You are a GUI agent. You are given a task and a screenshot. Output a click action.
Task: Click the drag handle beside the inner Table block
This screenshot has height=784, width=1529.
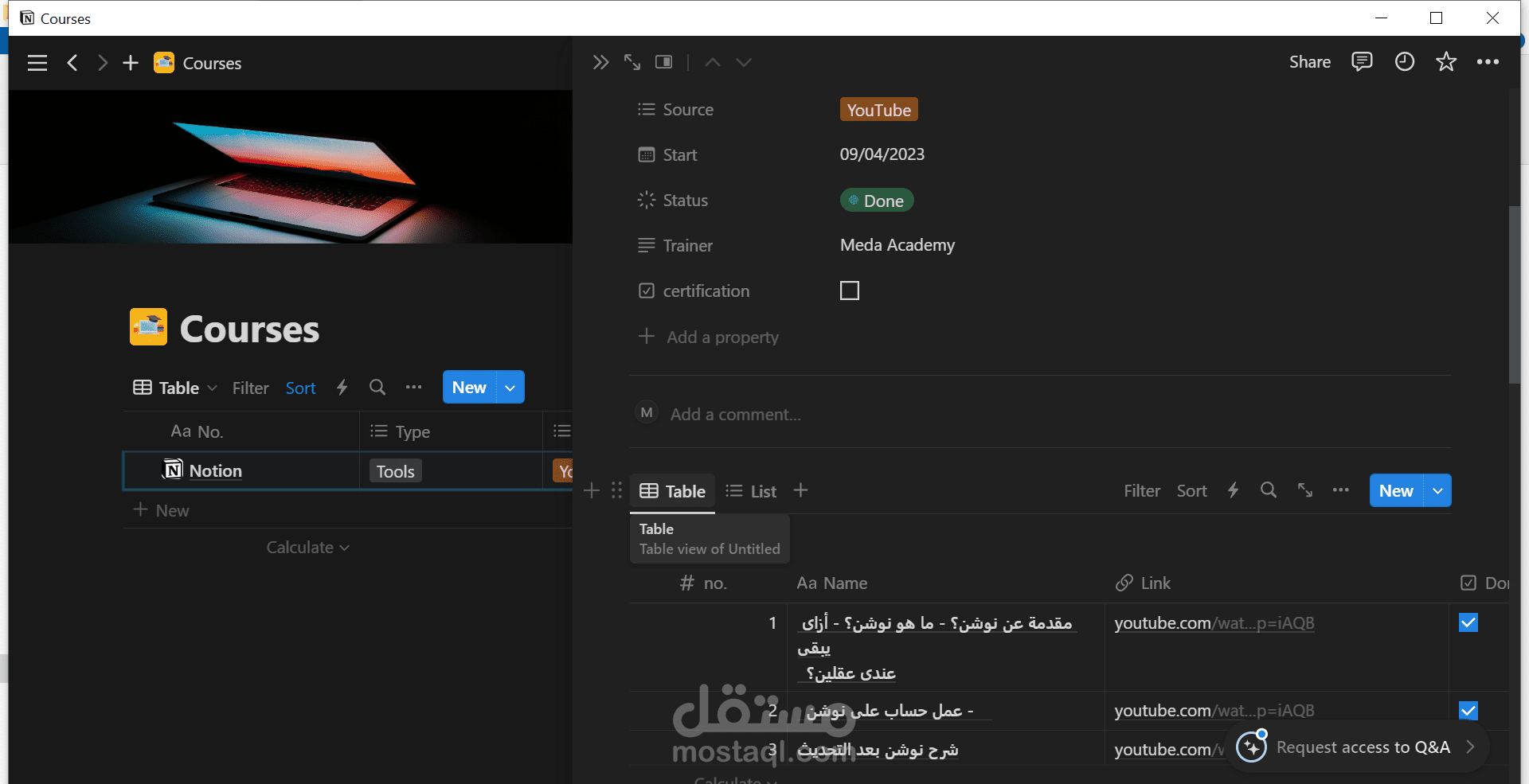pos(616,490)
